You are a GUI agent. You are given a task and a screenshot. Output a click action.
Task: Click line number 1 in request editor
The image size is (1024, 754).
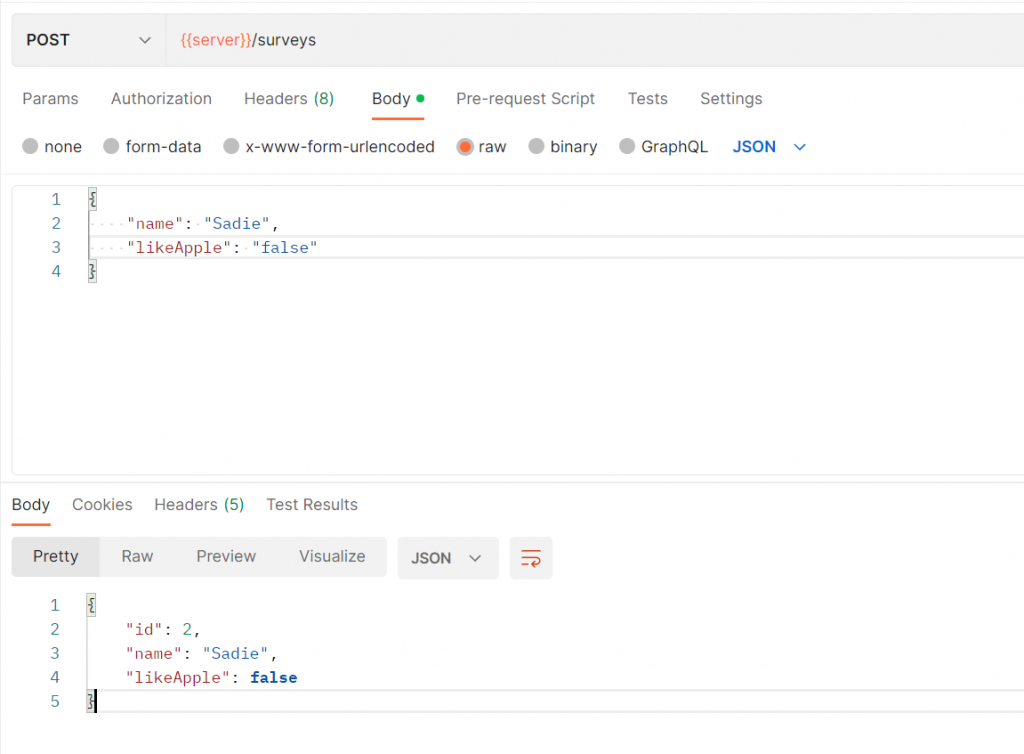tap(56, 199)
